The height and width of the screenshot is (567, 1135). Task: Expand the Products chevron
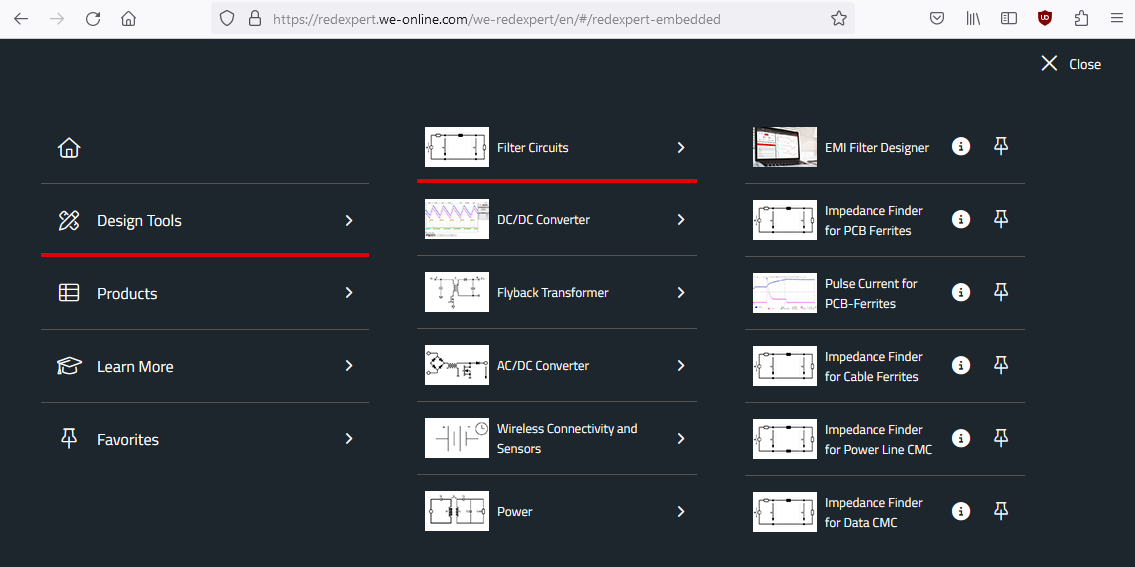coord(349,293)
